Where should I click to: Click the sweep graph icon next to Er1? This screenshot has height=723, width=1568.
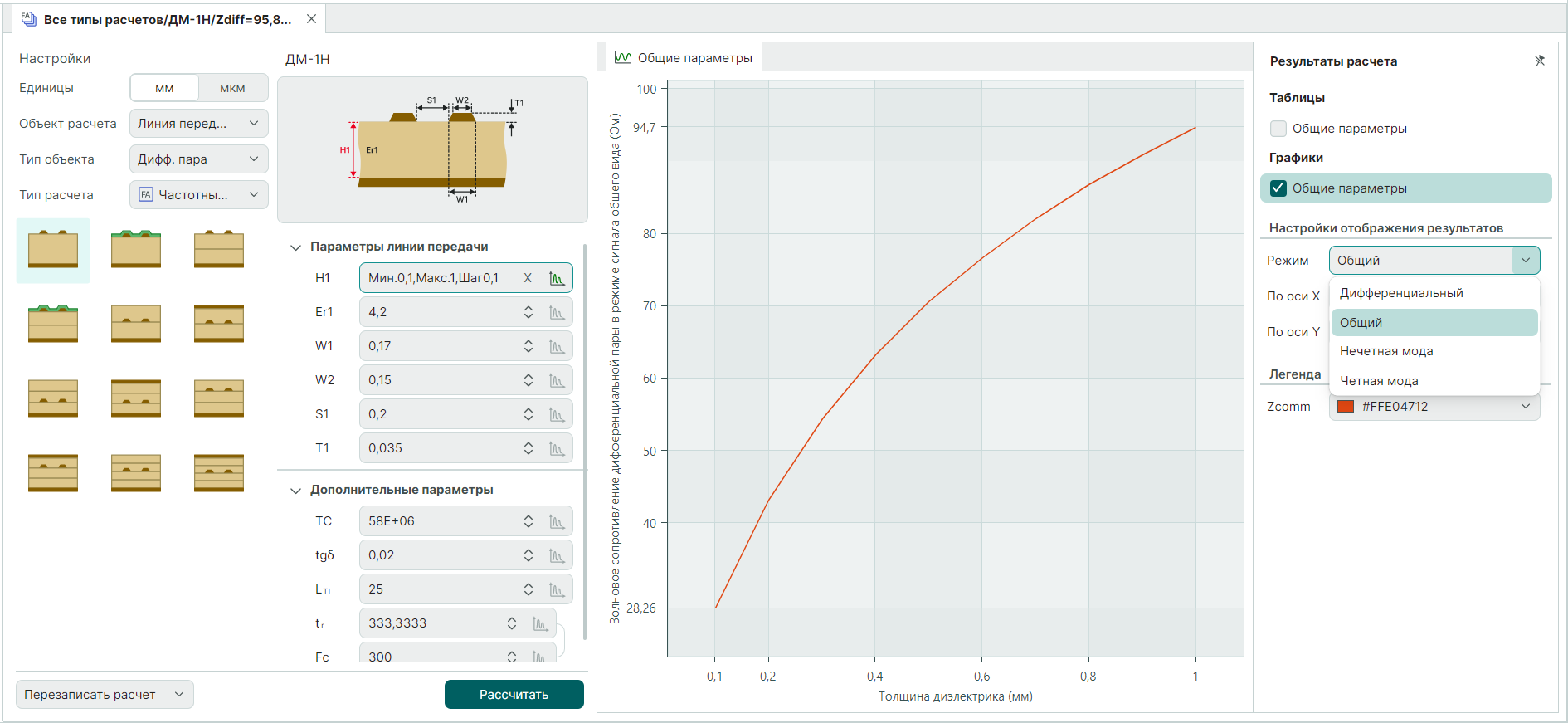557,312
